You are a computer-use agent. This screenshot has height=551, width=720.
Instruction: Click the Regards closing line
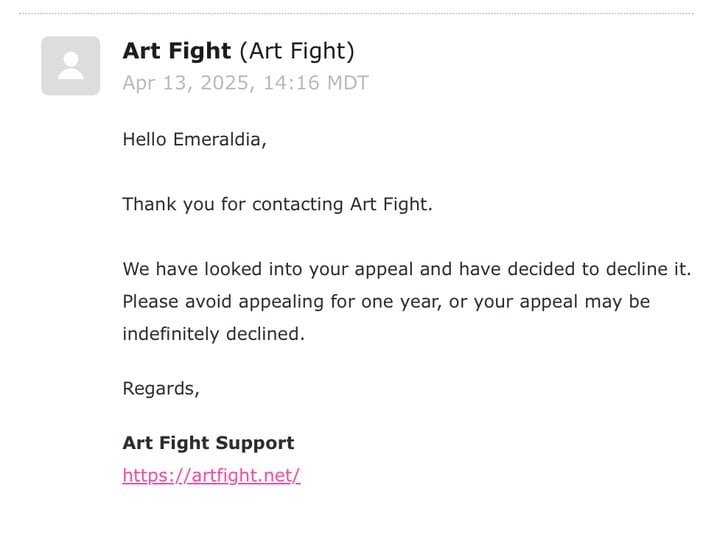pyautogui.click(x=161, y=389)
